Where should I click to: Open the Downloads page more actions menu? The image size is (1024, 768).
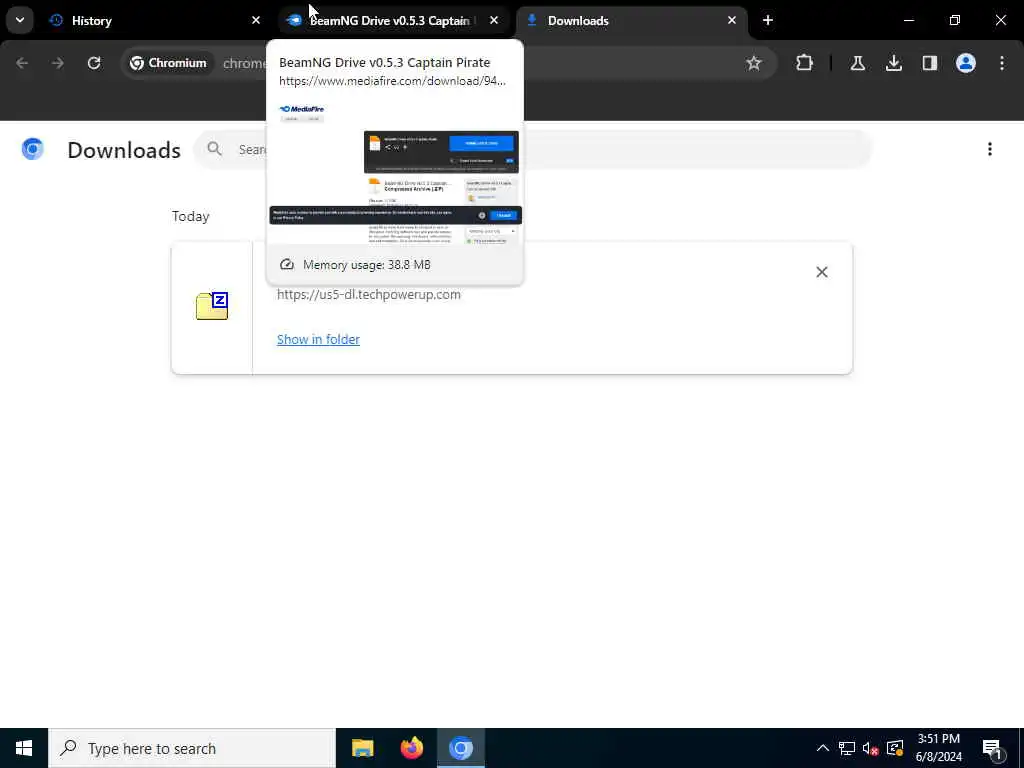pyautogui.click(x=990, y=150)
